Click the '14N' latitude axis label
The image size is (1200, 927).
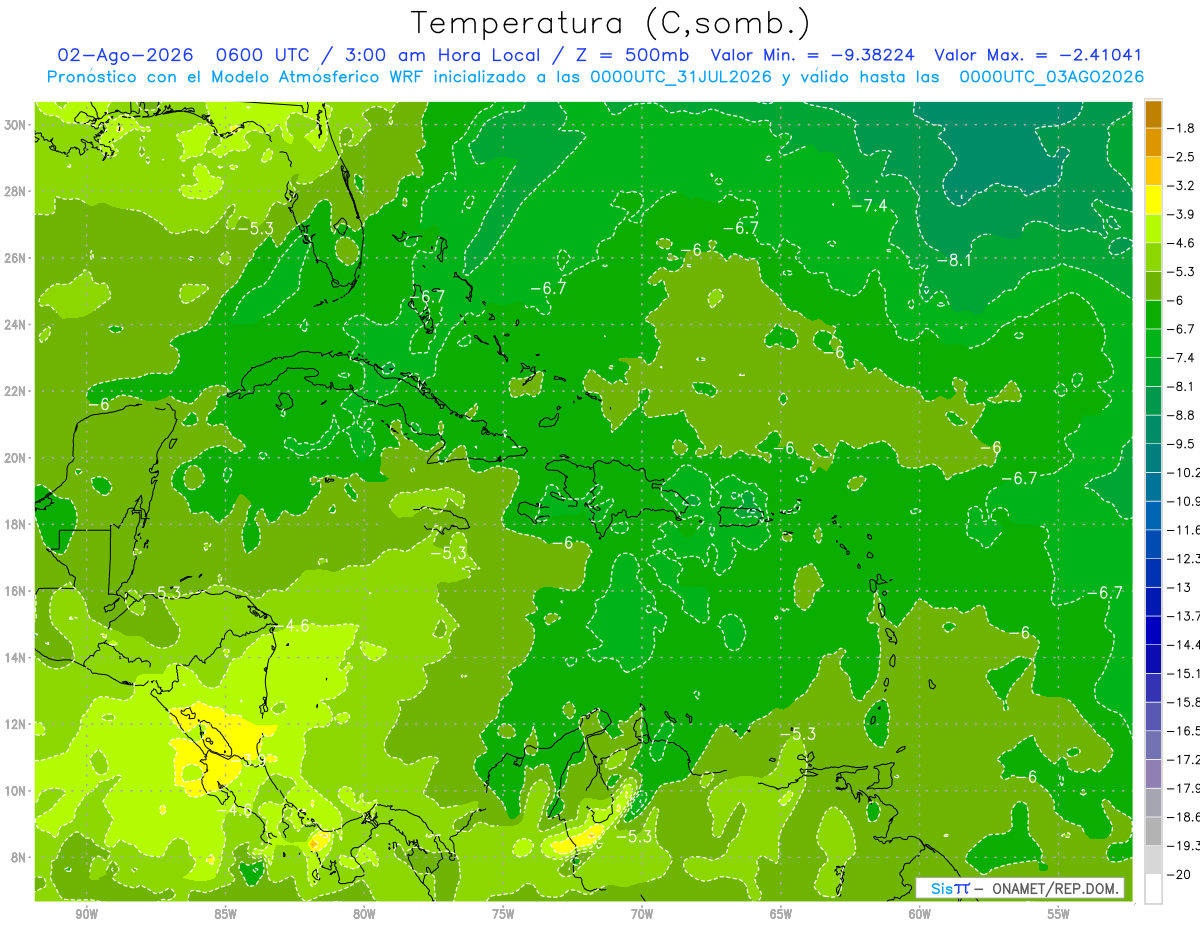[15, 657]
